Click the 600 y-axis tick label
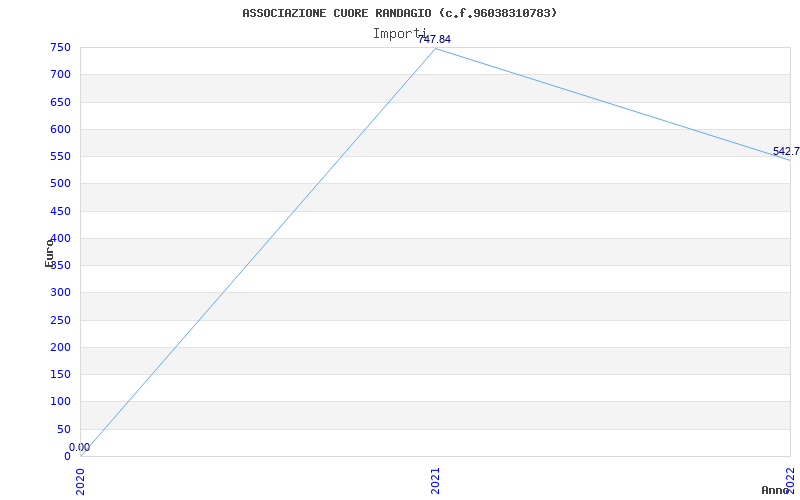 point(60,129)
